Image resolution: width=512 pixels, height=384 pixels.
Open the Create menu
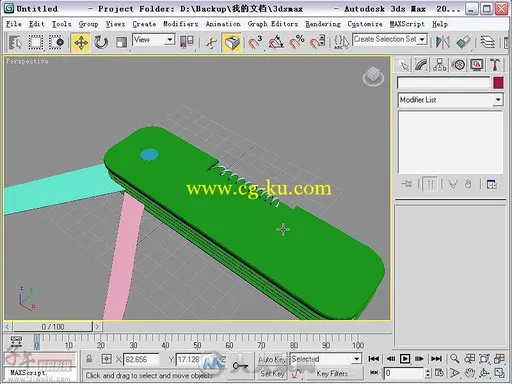click(144, 24)
